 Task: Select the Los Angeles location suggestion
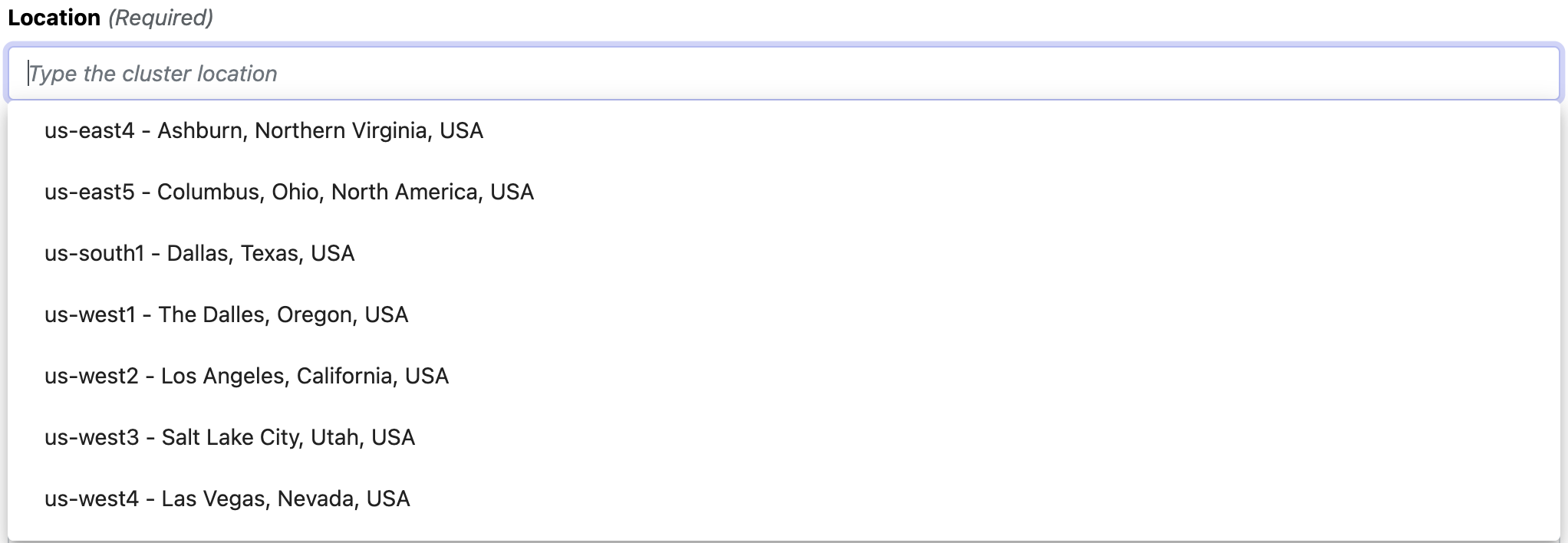point(246,376)
